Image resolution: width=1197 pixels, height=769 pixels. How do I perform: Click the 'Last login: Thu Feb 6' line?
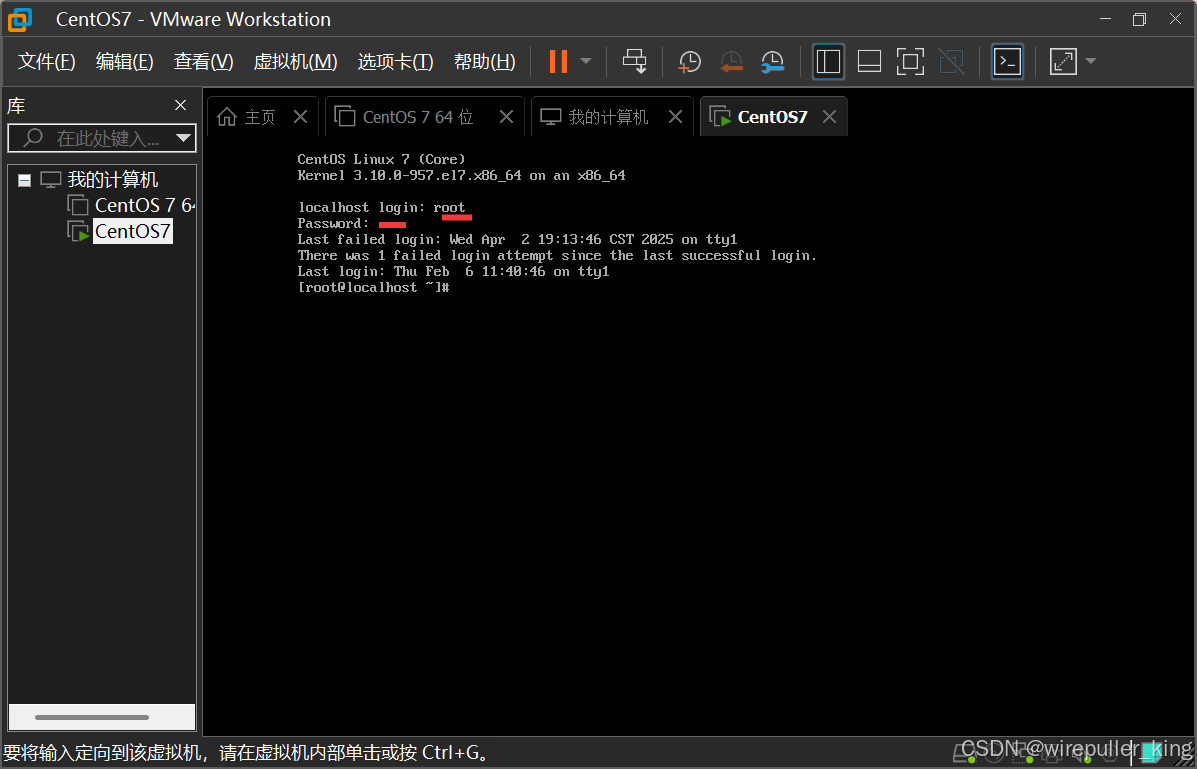coord(453,272)
